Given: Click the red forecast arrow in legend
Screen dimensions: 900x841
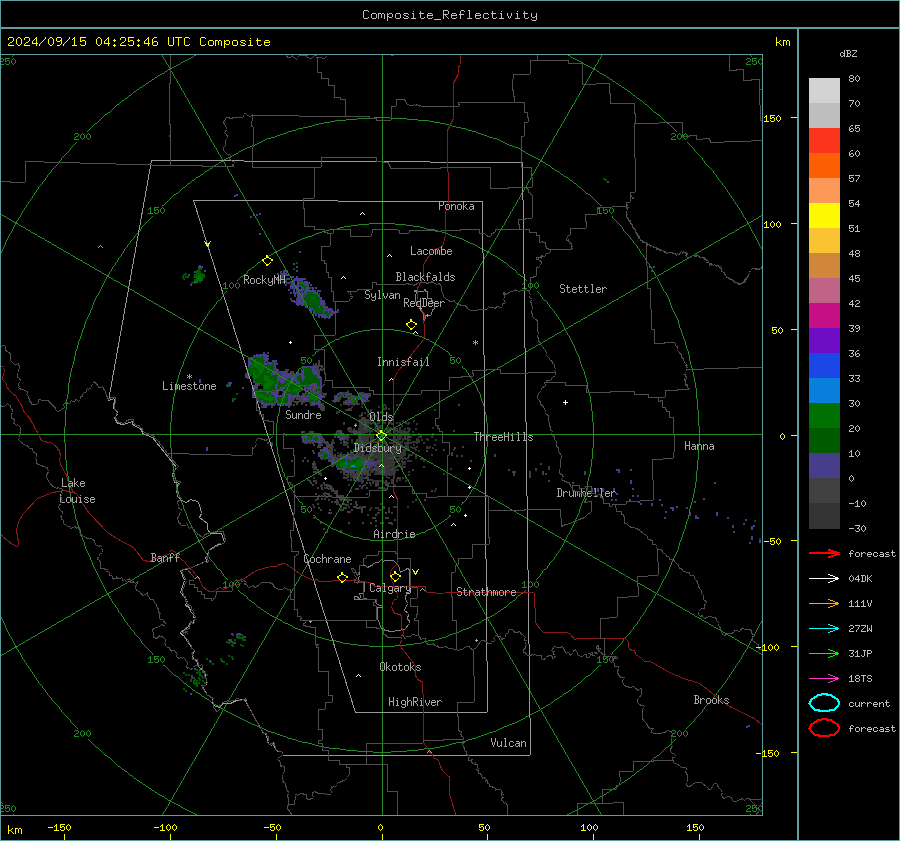Looking at the screenshot, I should (824, 553).
